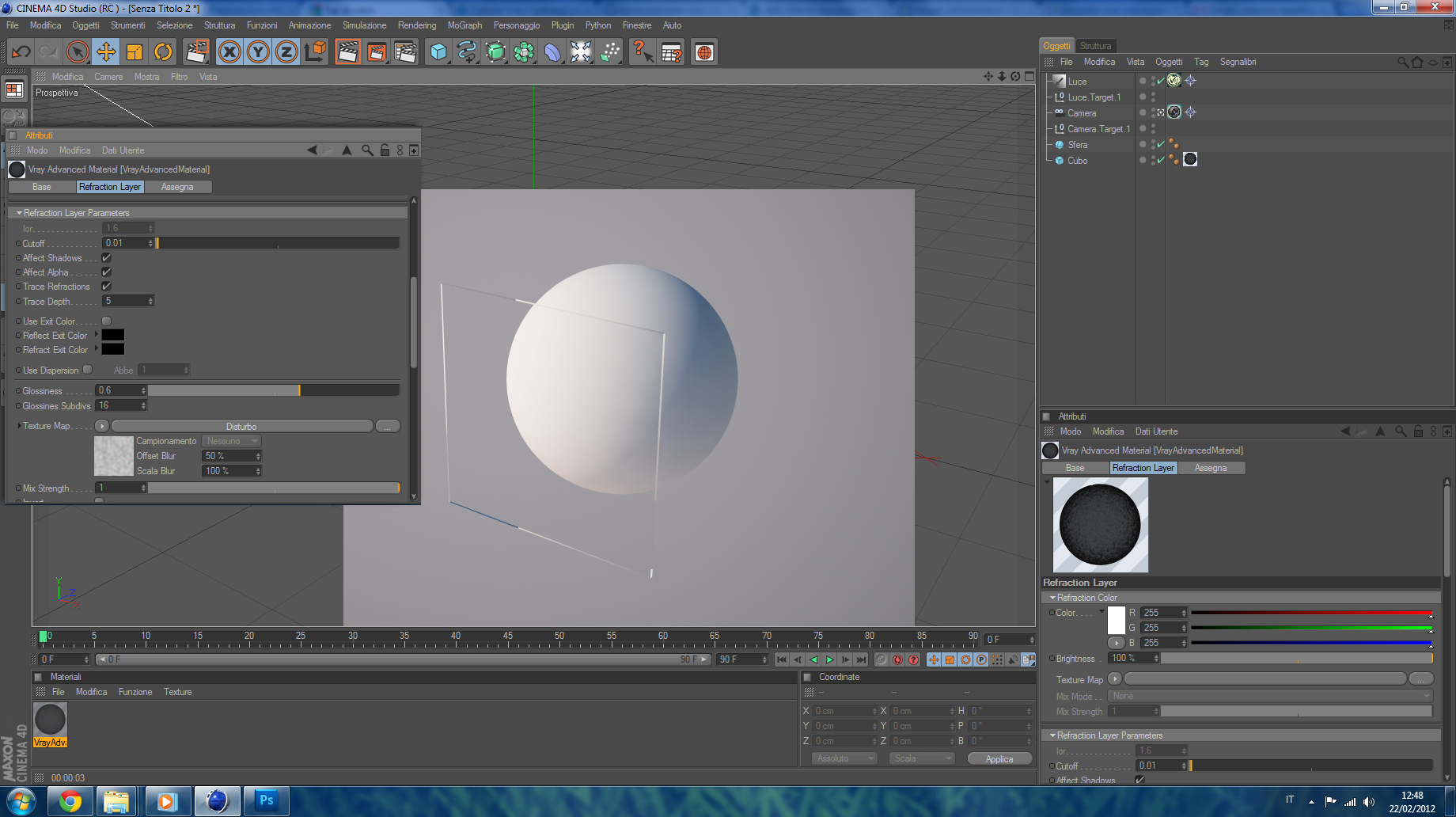This screenshot has height=817, width=1456.
Task: Open the Render Settings icon
Action: click(405, 52)
